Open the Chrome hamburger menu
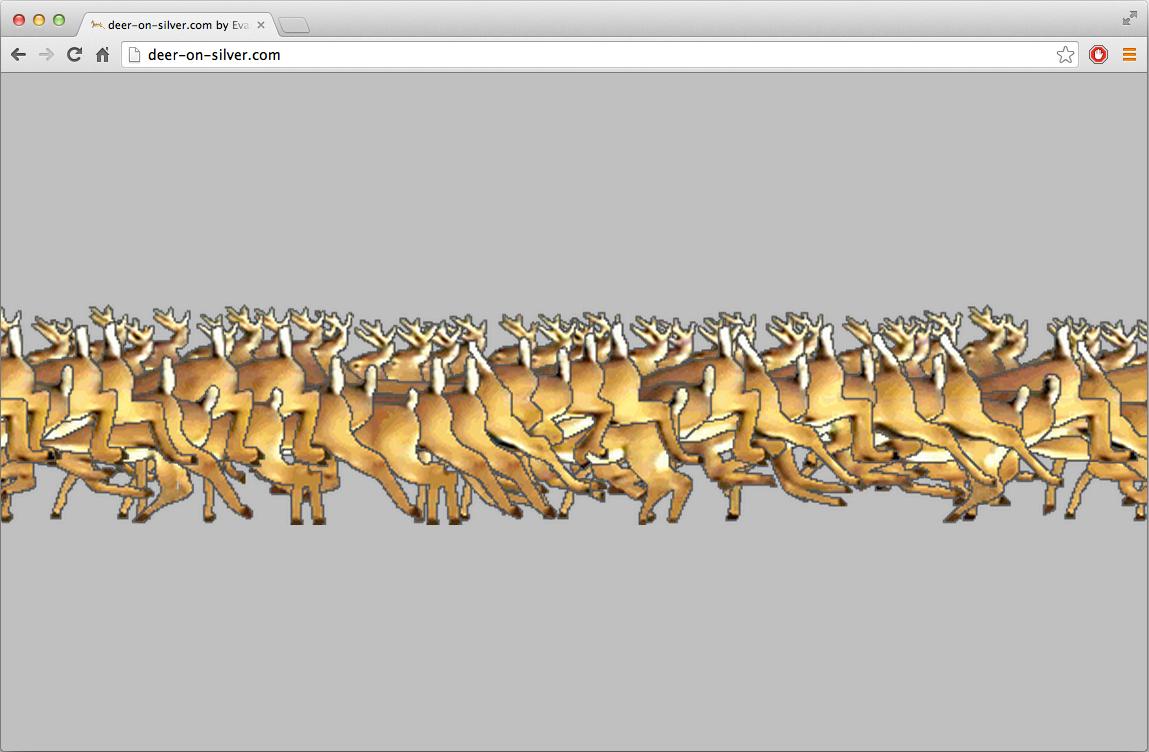This screenshot has height=752, width=1149. point(1129,54)
